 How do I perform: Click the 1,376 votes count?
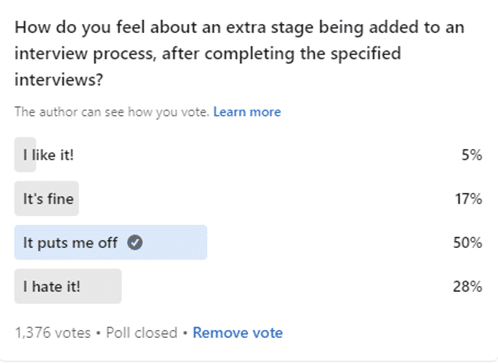click(x=53, y=333)
